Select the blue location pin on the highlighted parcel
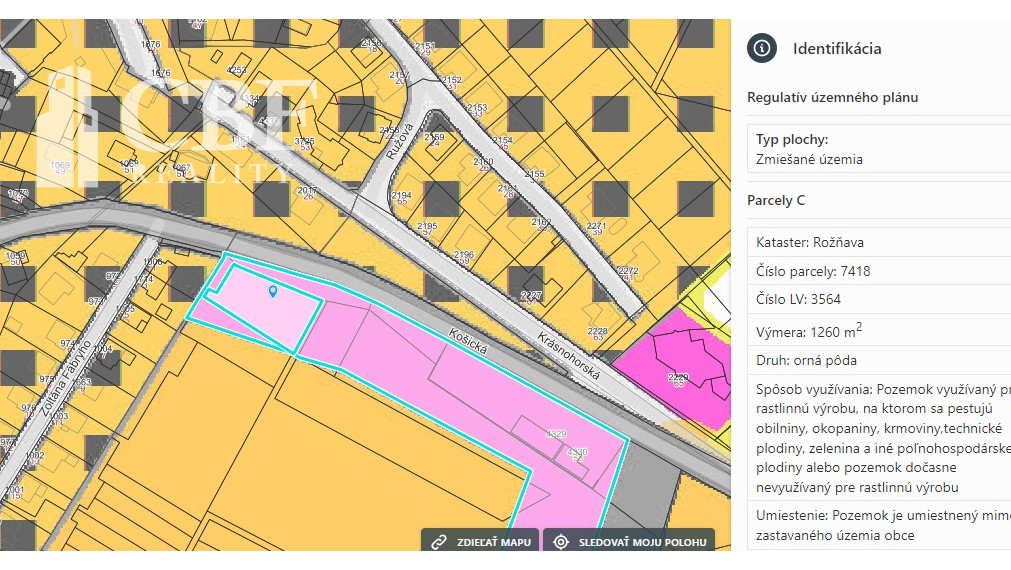The width and height of the screenshot is (1011, 570). (x=273, y=291)
